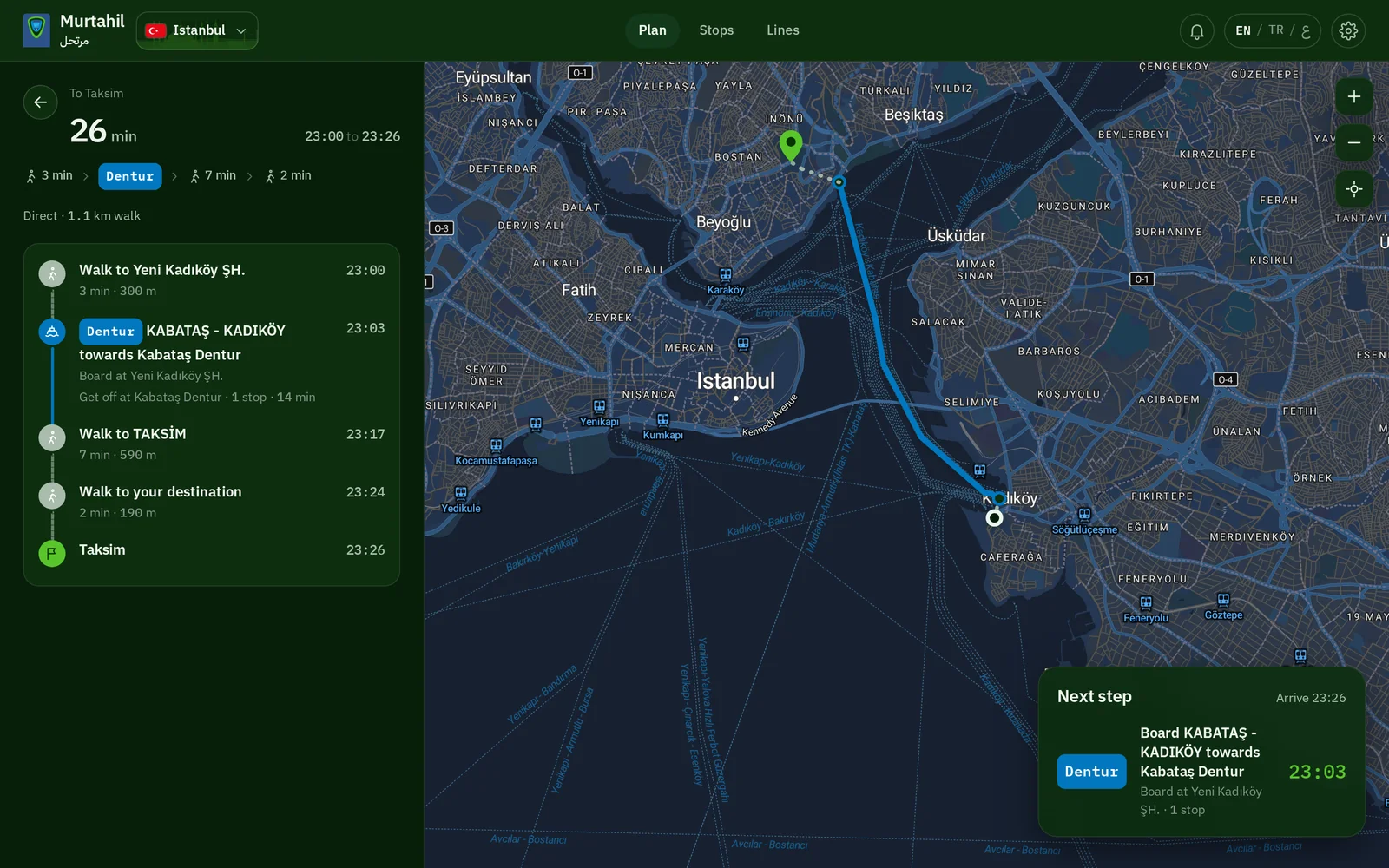
Task: Select the KABATAŞ - KADIKÖY ferry step
Action: pyautogui.click(x=212, y=362)
